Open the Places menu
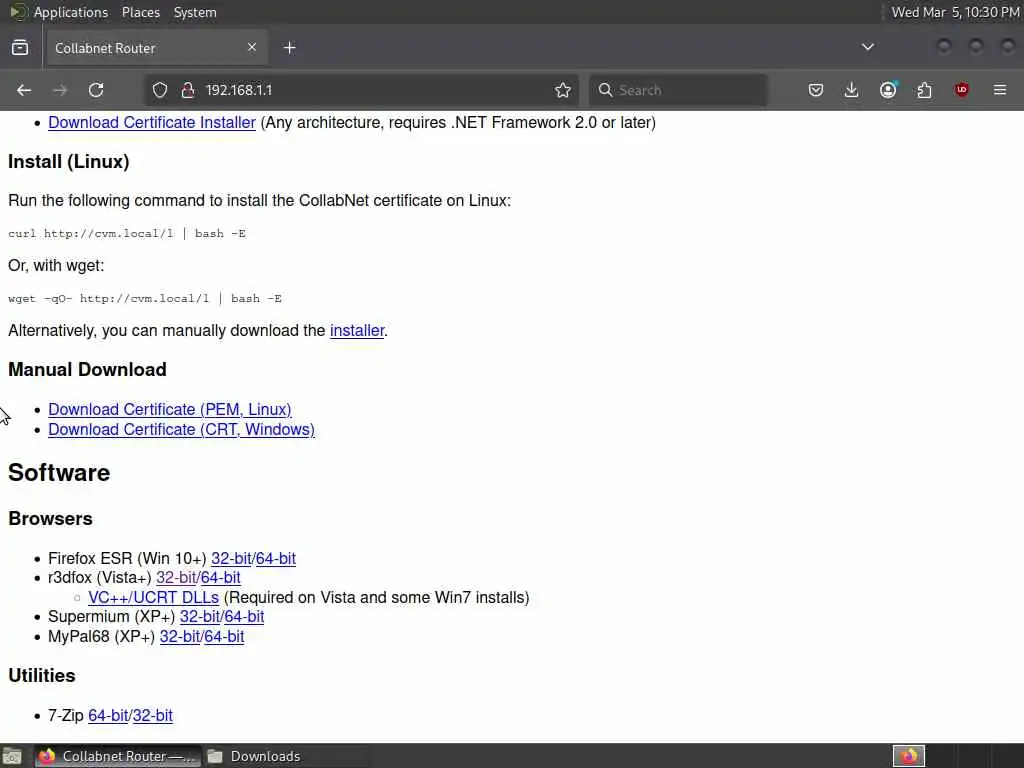 pos(141,12)
